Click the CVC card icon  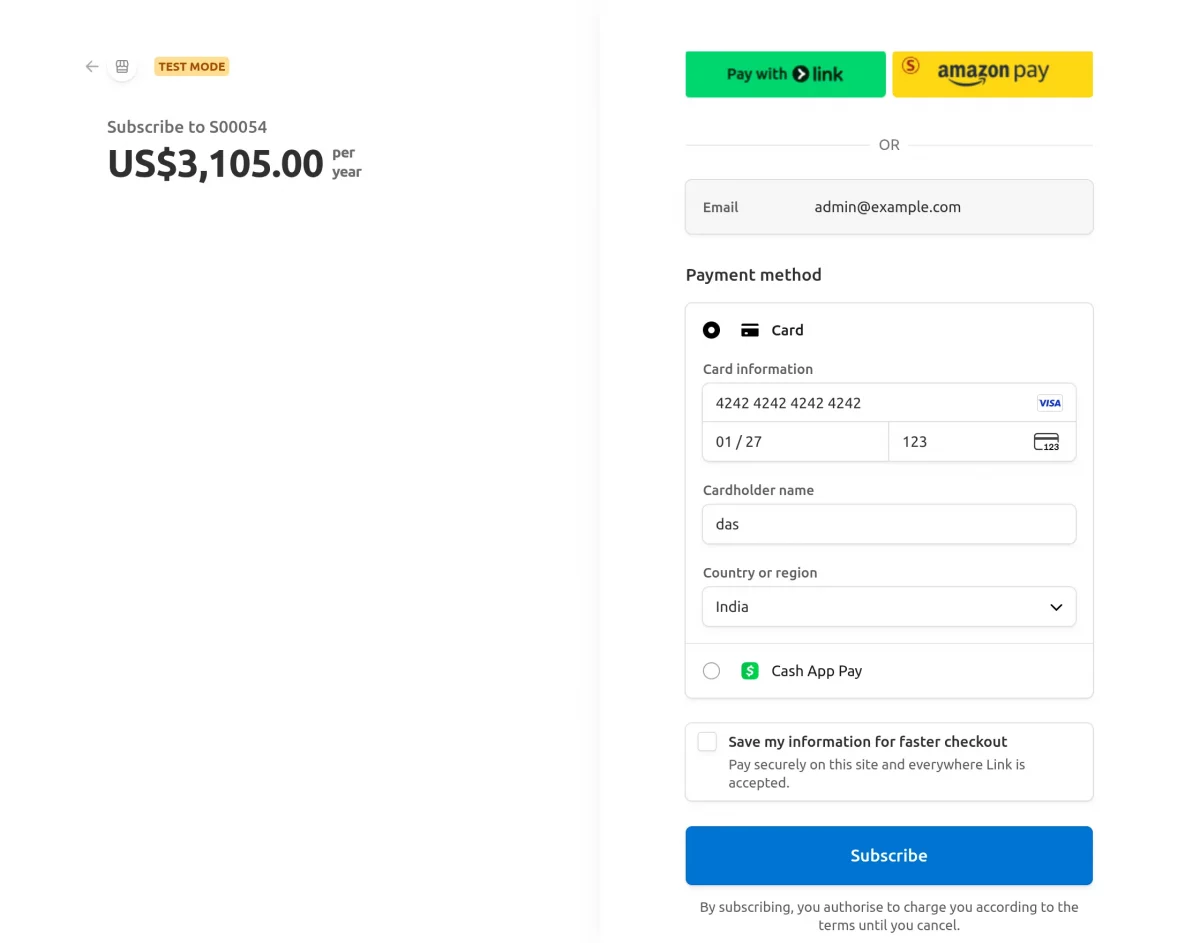click(x=1046, y=442)
